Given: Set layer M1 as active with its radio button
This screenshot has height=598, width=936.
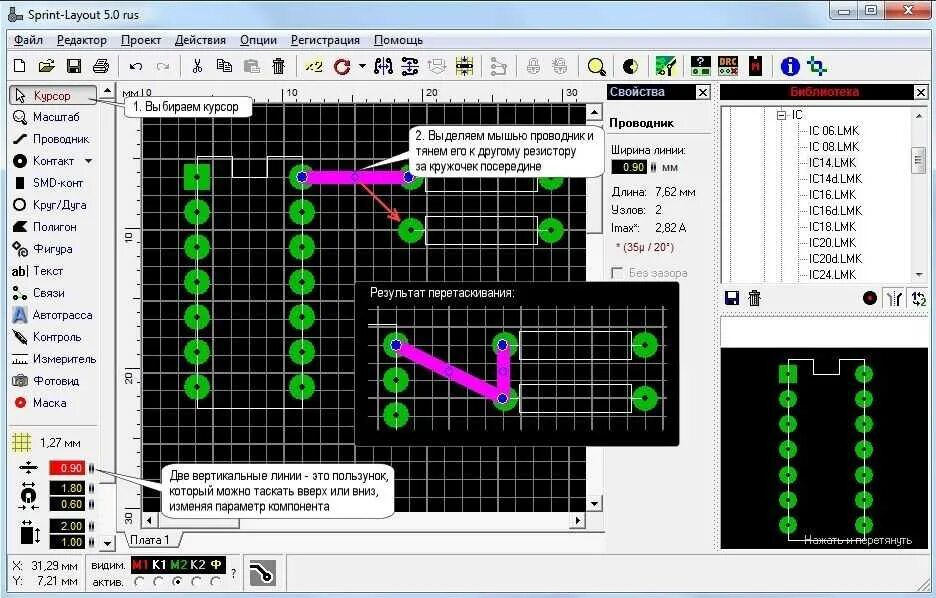Looking at the screenshot, I should click(x=140, y=581).
